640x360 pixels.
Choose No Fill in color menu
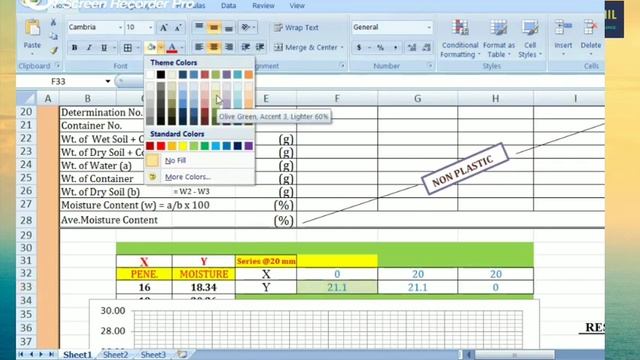click(200, 160)
